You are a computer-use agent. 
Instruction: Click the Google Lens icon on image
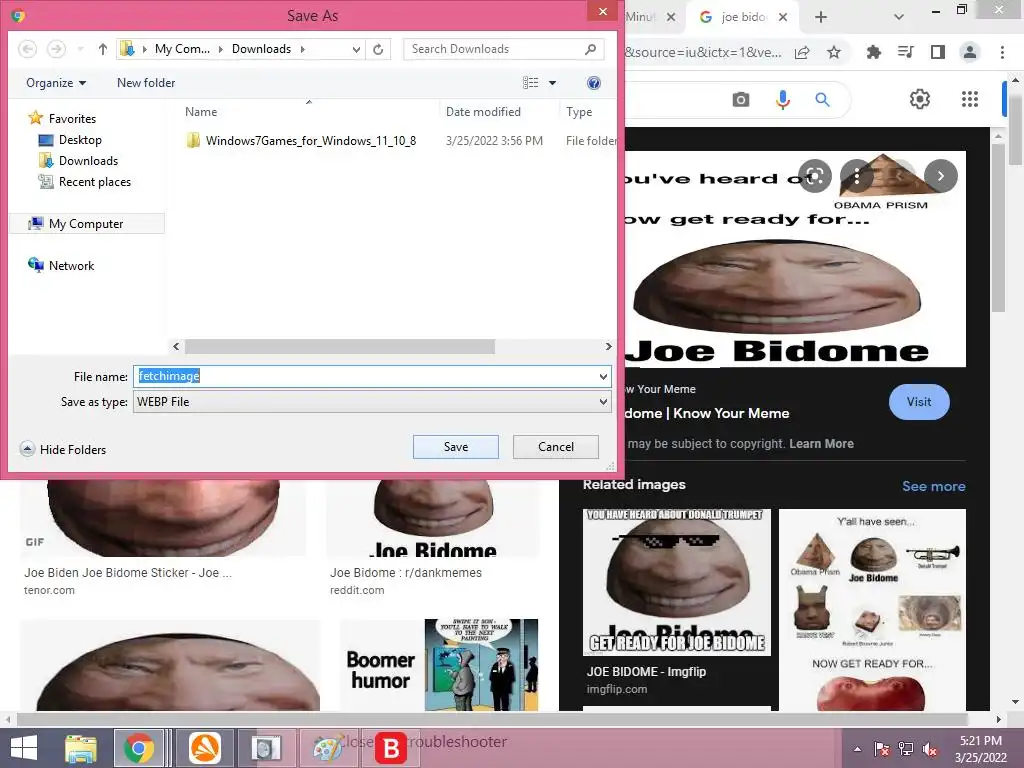coord(814,176)
